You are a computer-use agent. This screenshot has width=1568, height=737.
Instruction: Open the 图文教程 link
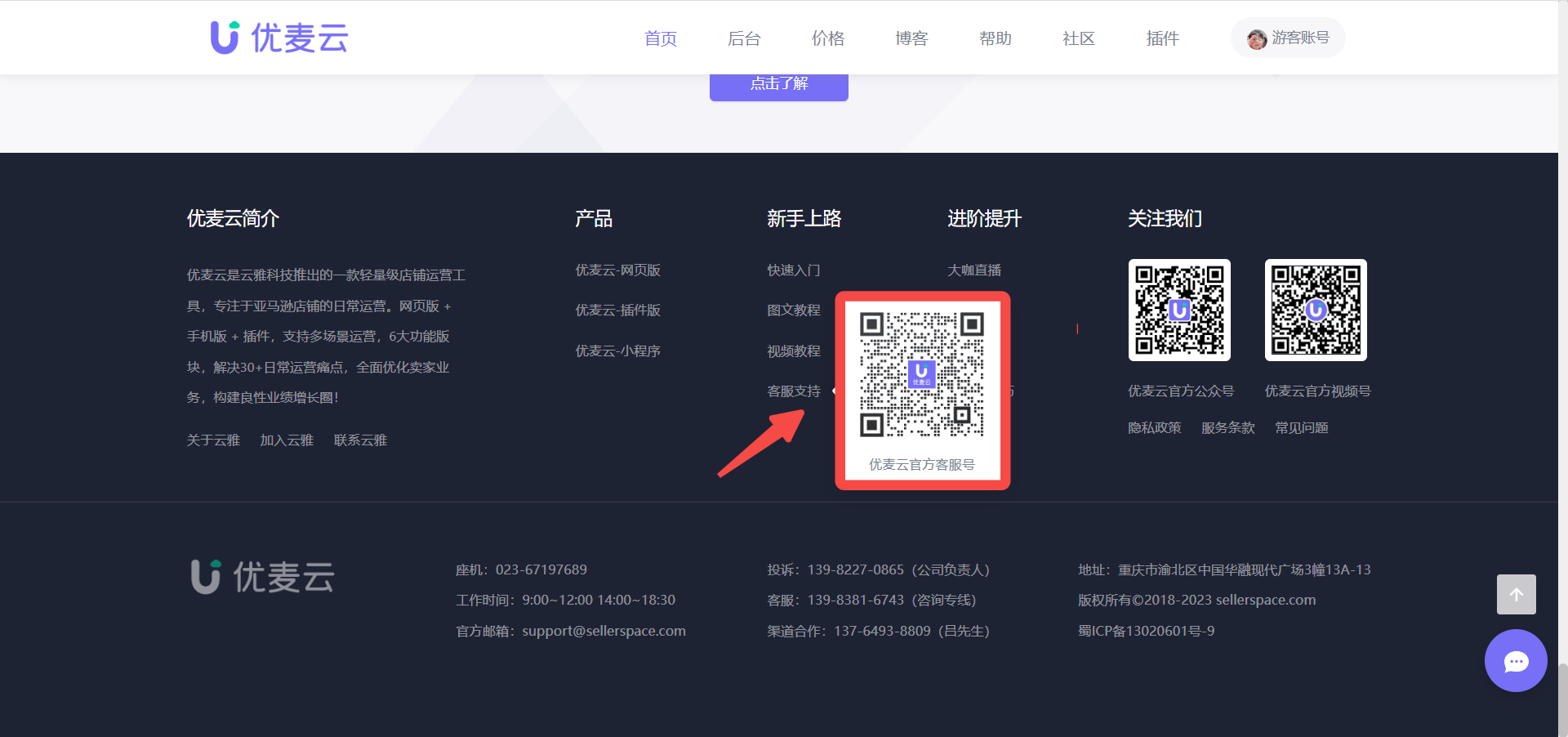pyautogui.click(x=794, y=310)
